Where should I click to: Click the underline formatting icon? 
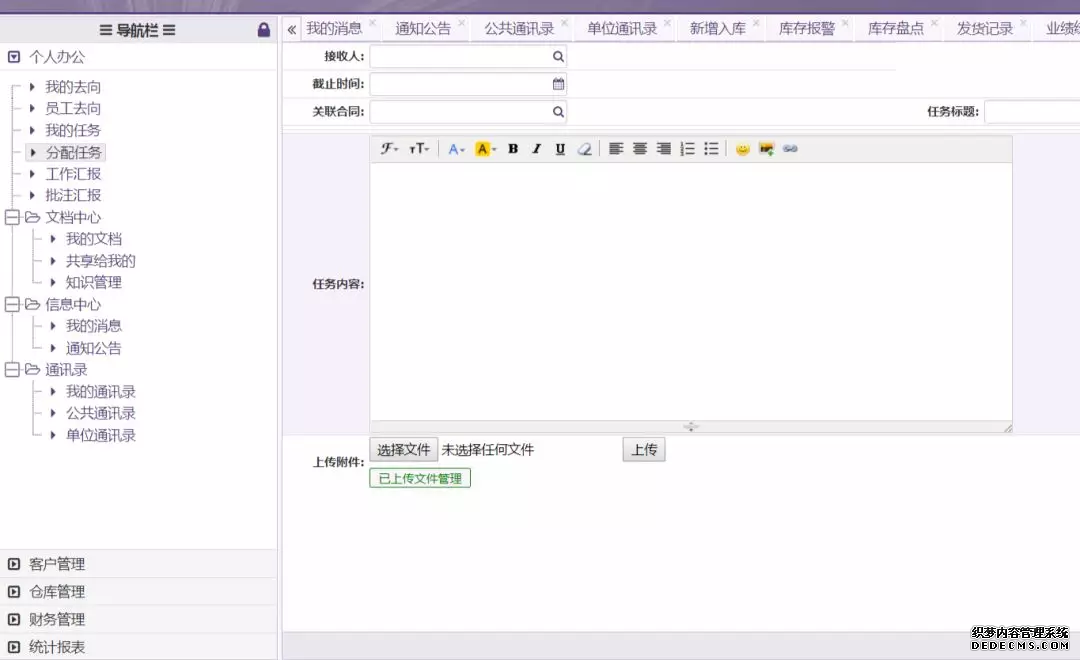pos(560,149)
